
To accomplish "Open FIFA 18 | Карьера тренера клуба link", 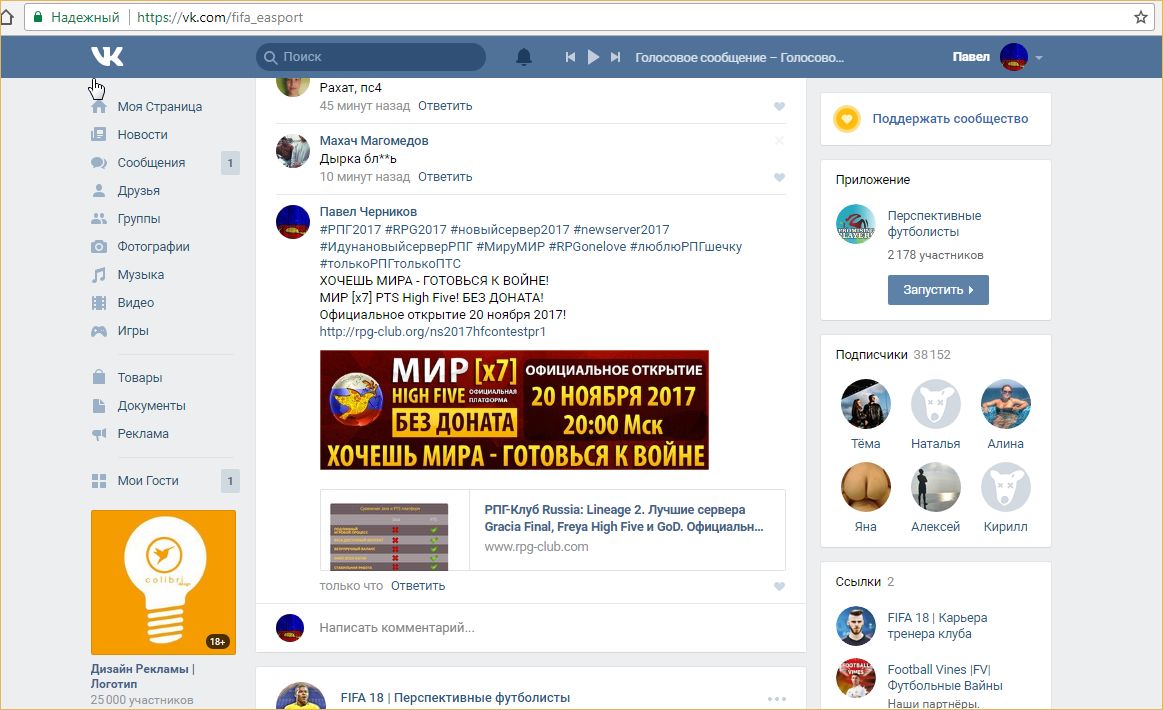I will (x=938, y=625).
